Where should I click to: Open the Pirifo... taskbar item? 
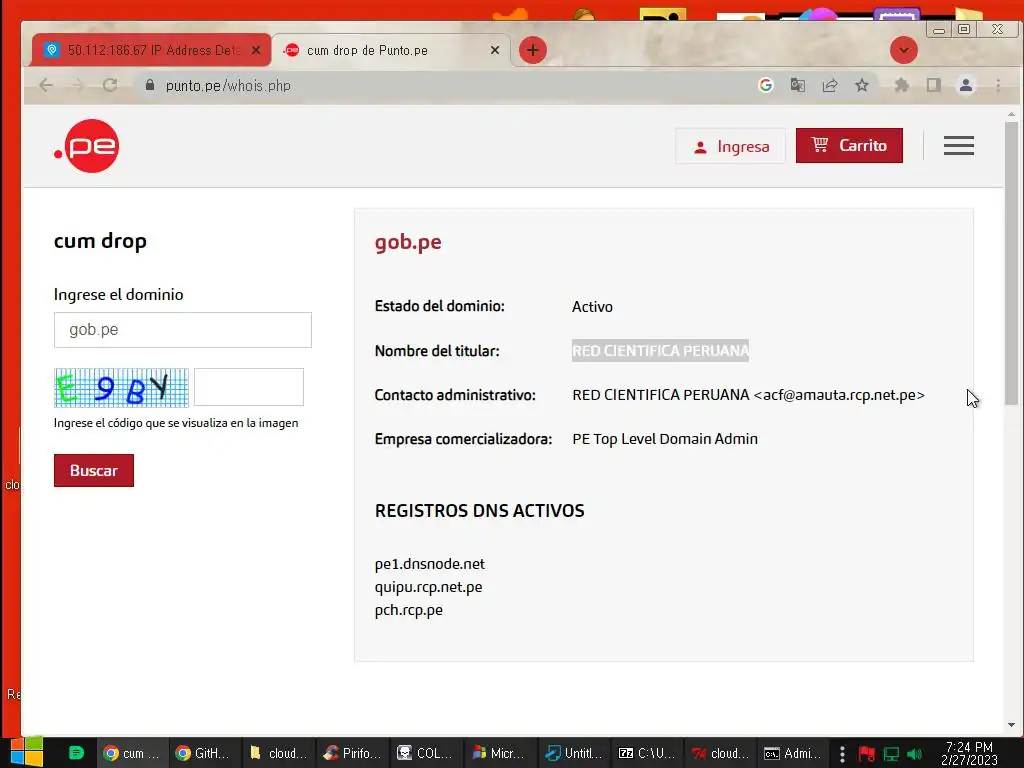pos(353,753)
